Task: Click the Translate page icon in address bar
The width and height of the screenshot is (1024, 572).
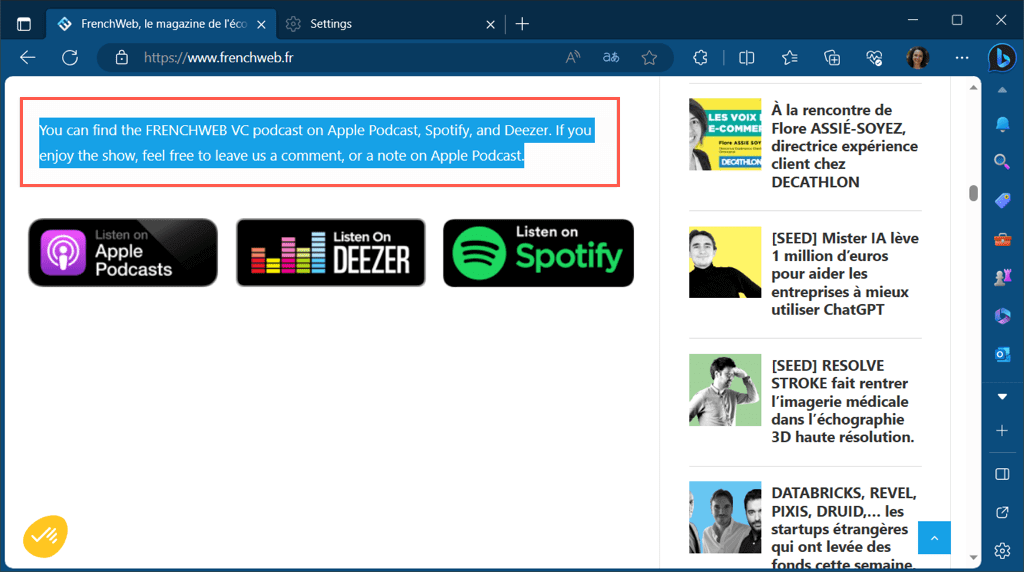Action: (611, 58)
